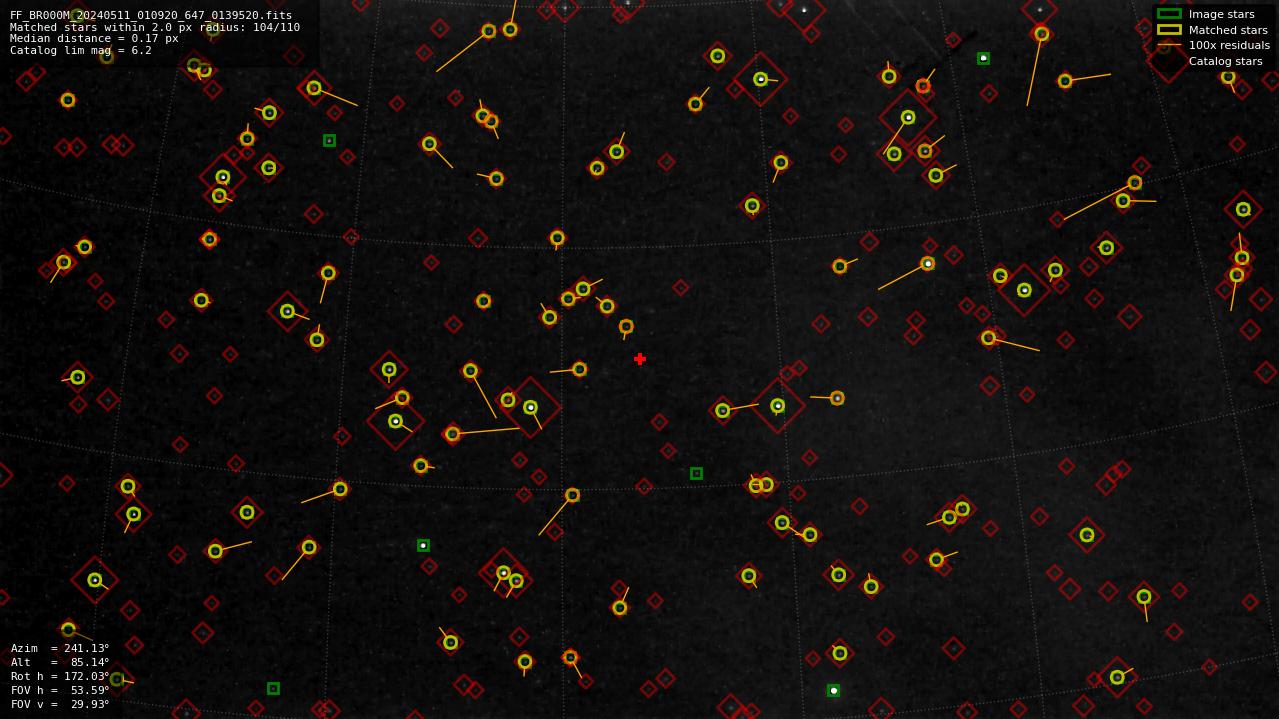Click the 'Rot h = 172.03°' readout

tap(60, 676)
